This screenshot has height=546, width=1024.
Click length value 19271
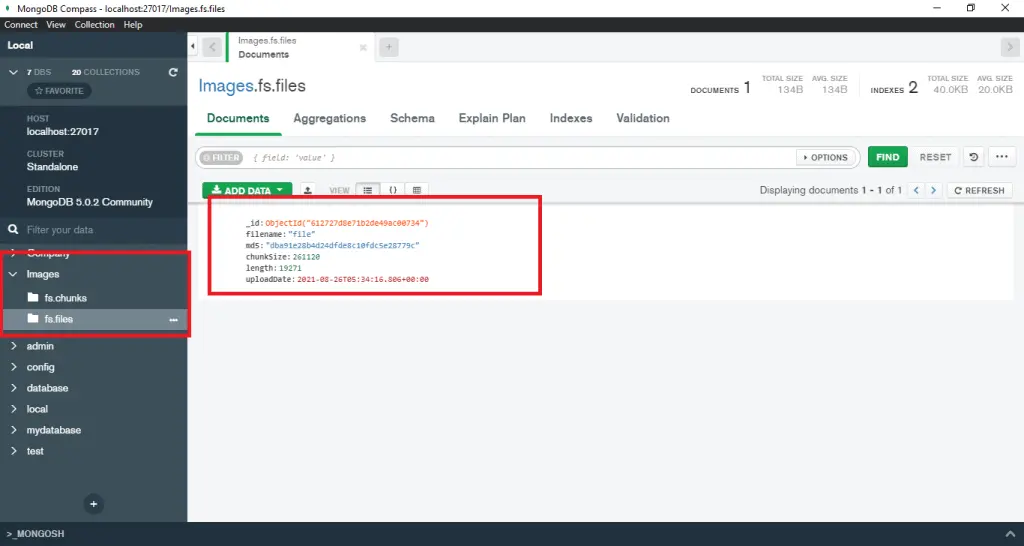pos(290,268)
